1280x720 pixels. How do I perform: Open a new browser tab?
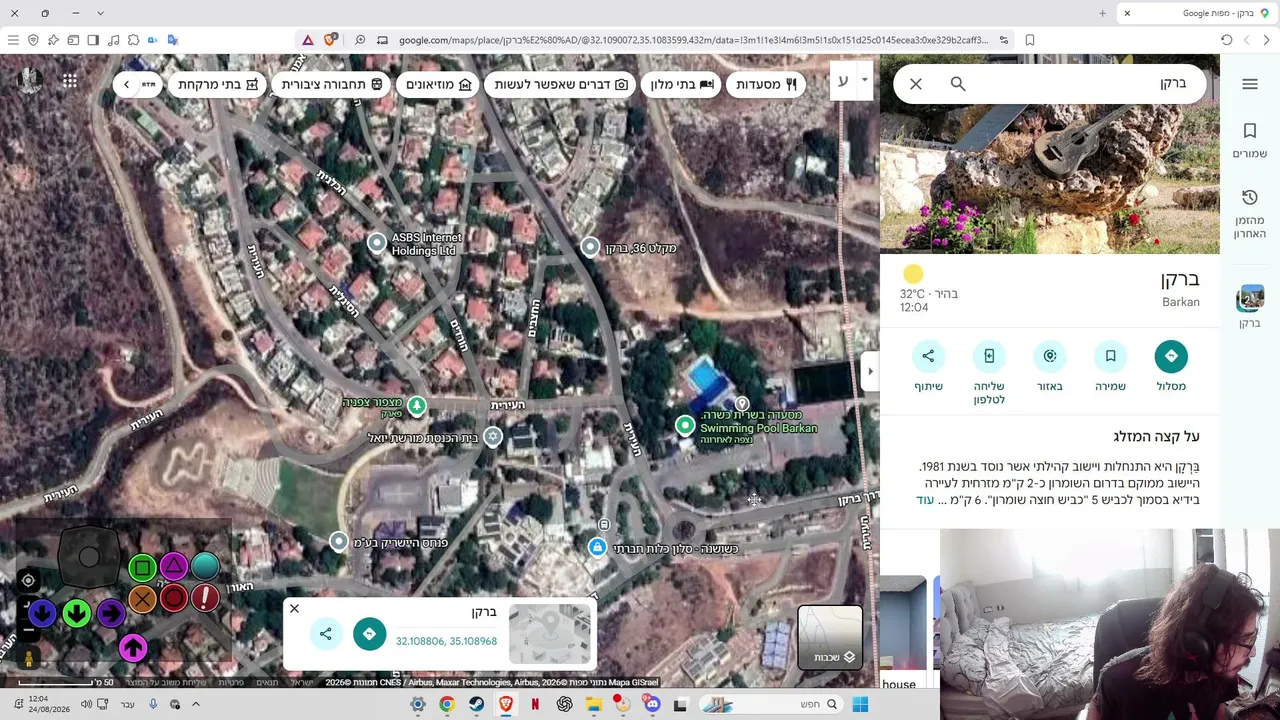(1102, 13)
